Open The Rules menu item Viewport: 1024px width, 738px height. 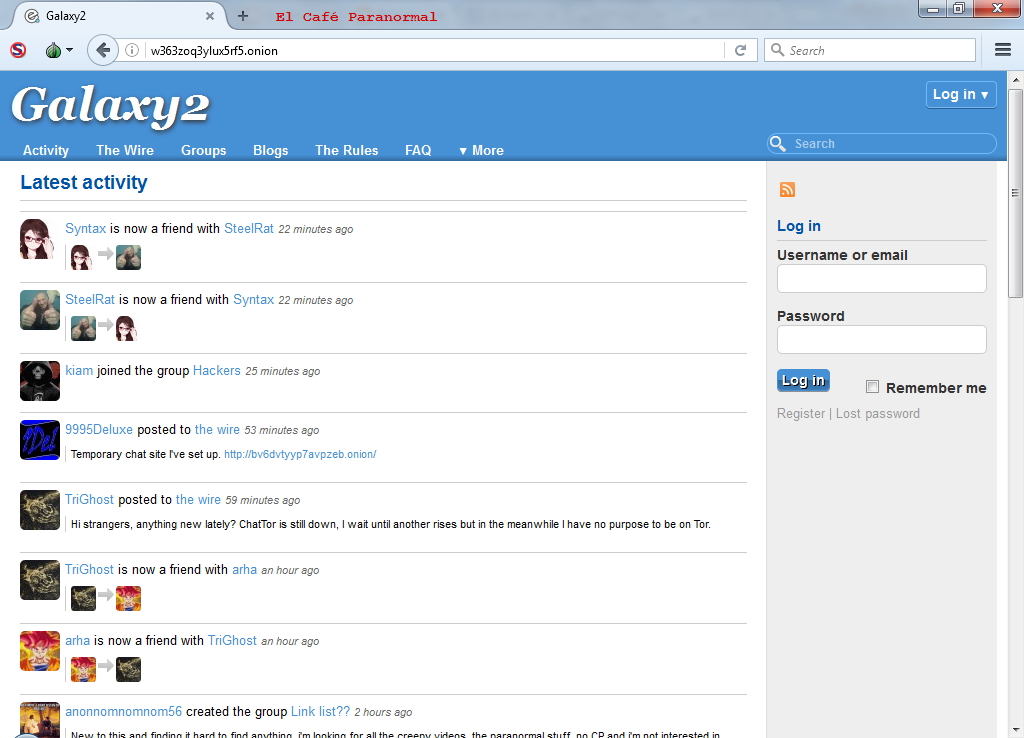click(x=346, y=150)
